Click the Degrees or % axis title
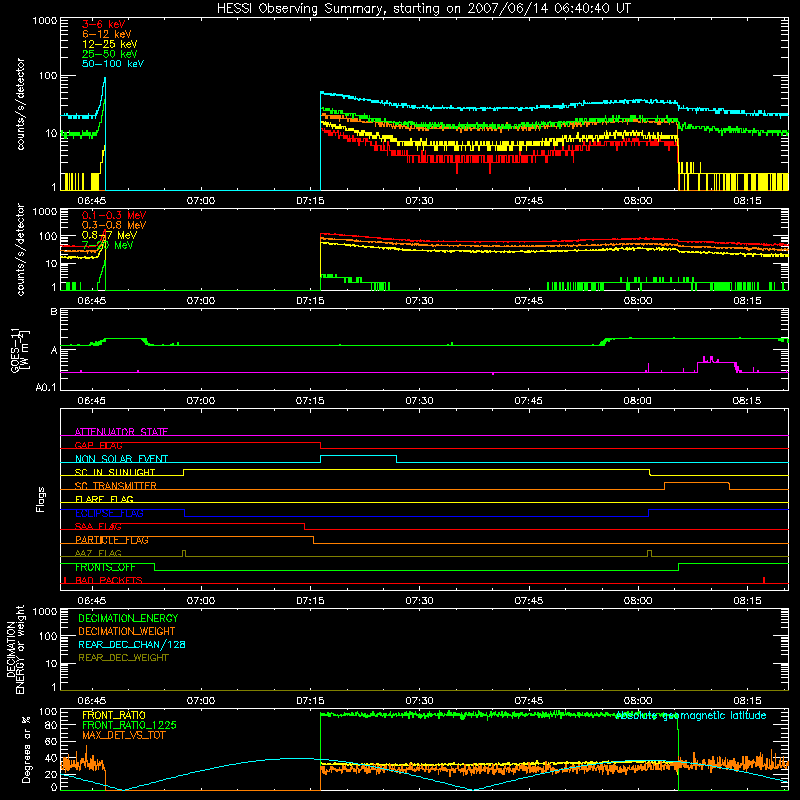Image resolution: width=800 pixels, height=800 pixels. pos(26,749)
